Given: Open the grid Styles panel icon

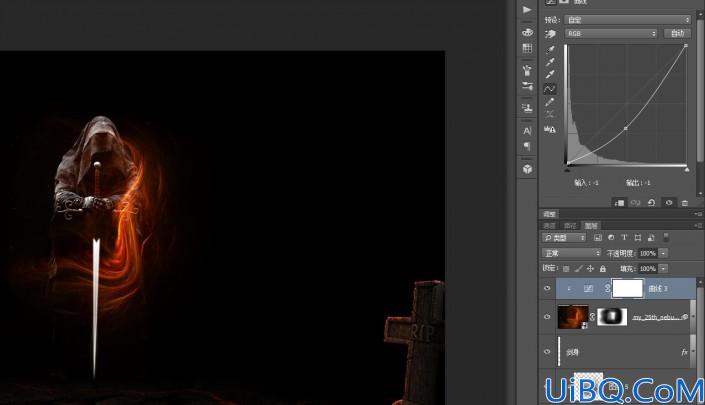Looking at the screenshot, I should click(x=527, y=48).
